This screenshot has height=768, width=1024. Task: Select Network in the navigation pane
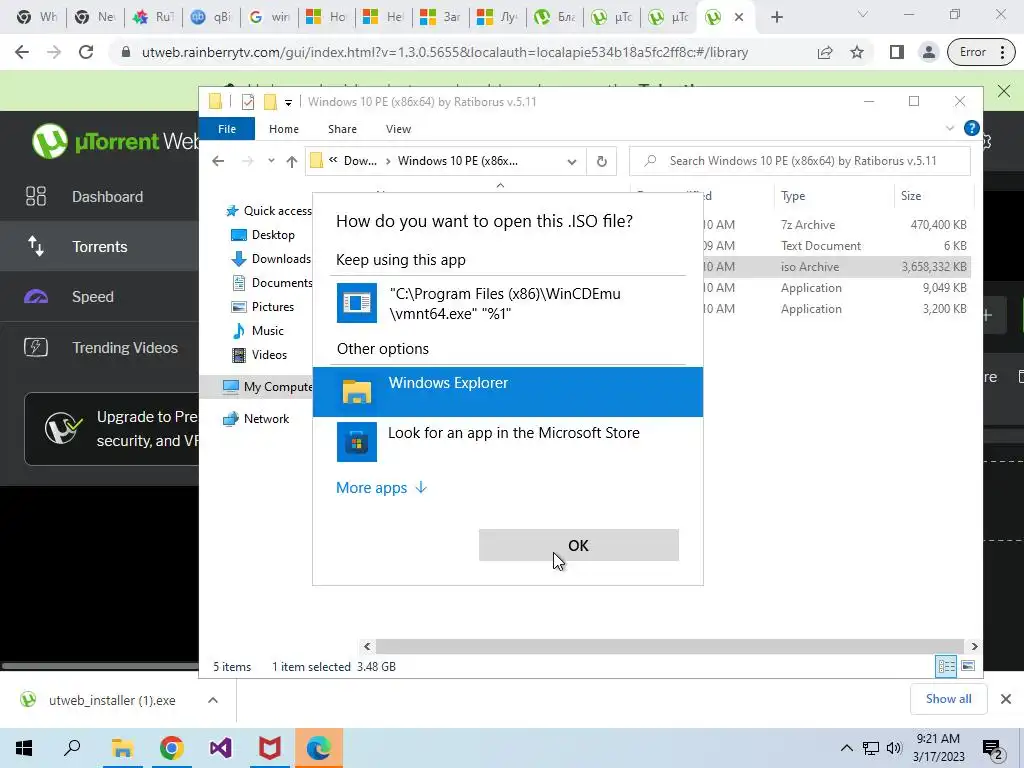255,419
